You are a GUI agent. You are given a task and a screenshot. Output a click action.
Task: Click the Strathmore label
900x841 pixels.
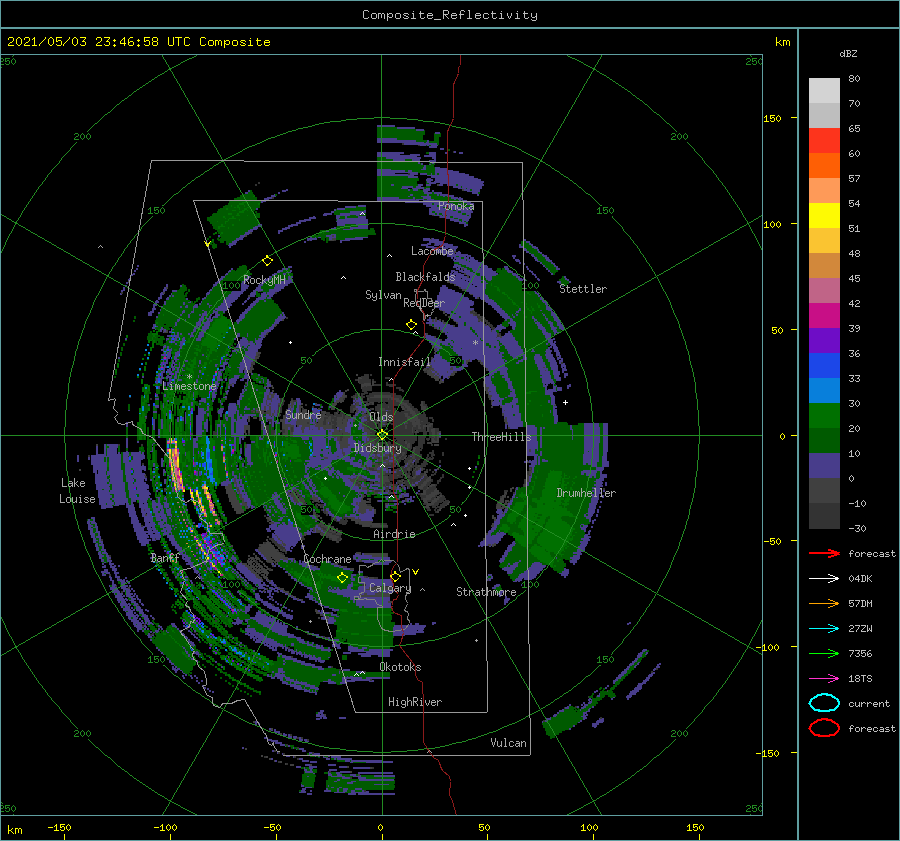tap(486, 592)
